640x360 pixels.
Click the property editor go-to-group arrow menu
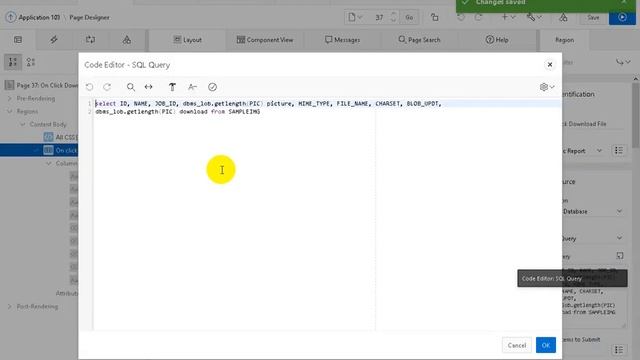pos(623,62)
